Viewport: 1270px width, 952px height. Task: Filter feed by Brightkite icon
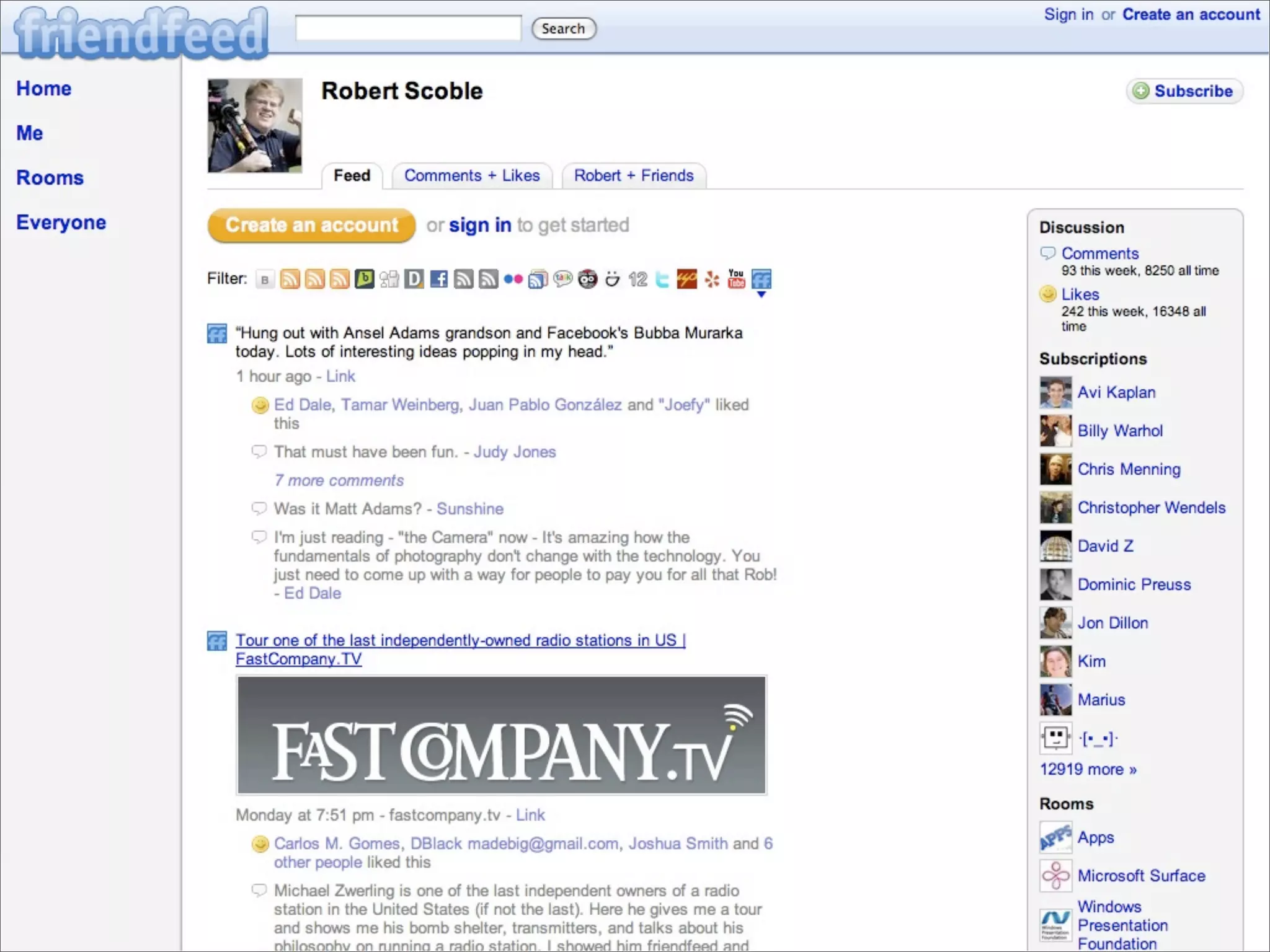[365, 280]
